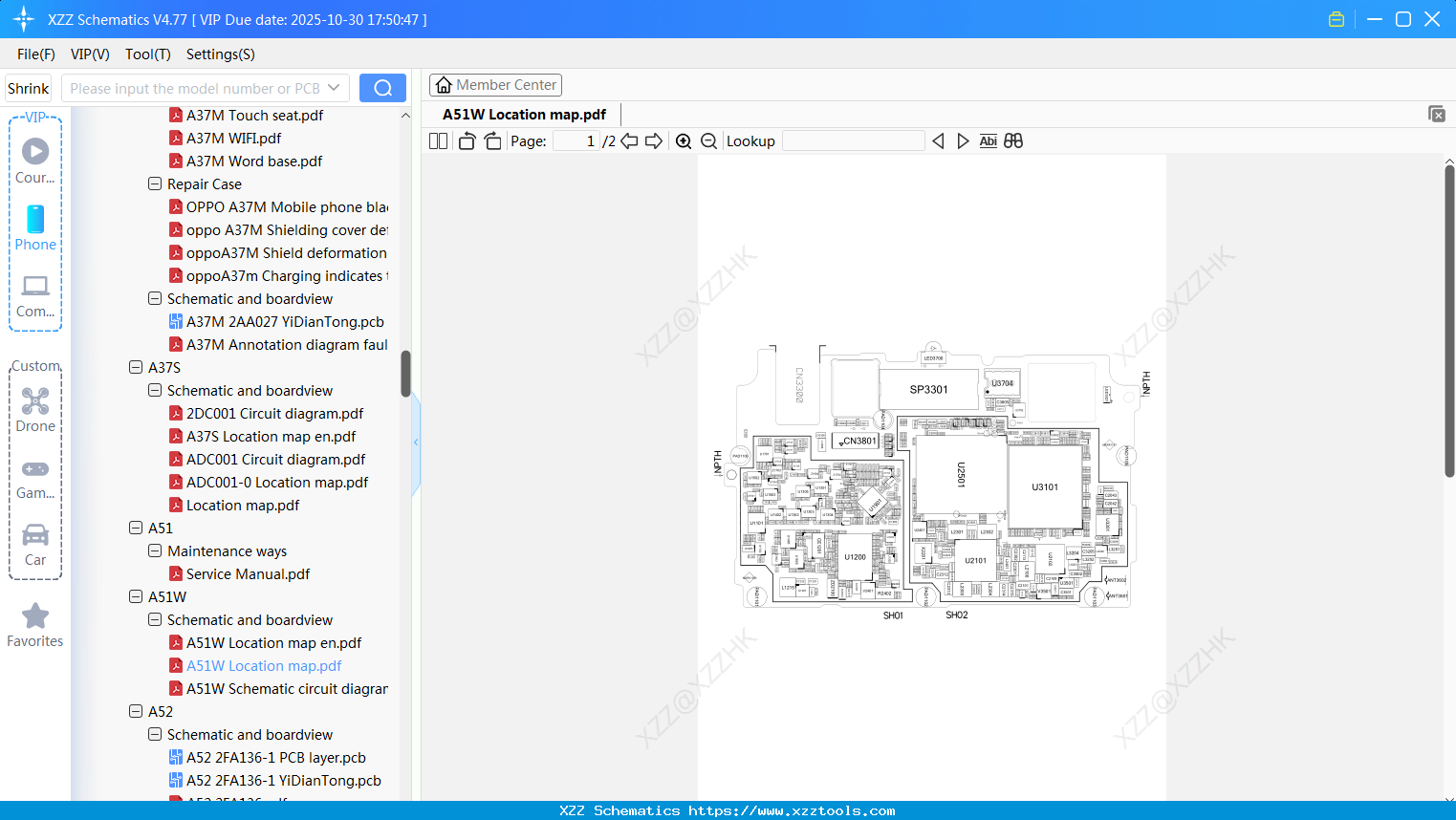
Task: Toggle the dual-document compare view
Action: [x=1012, y=140]
